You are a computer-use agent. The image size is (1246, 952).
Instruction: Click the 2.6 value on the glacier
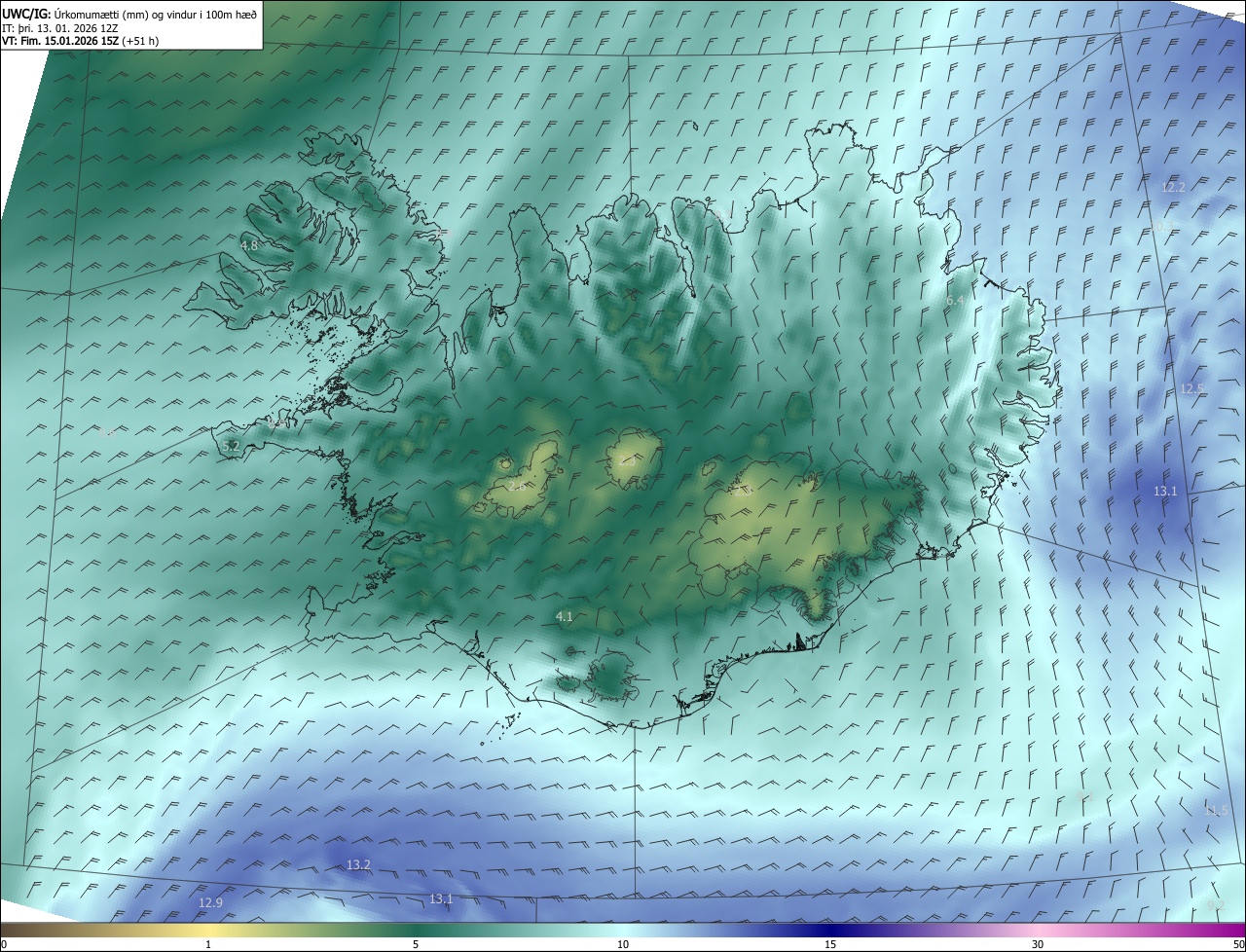coord(516,485)
